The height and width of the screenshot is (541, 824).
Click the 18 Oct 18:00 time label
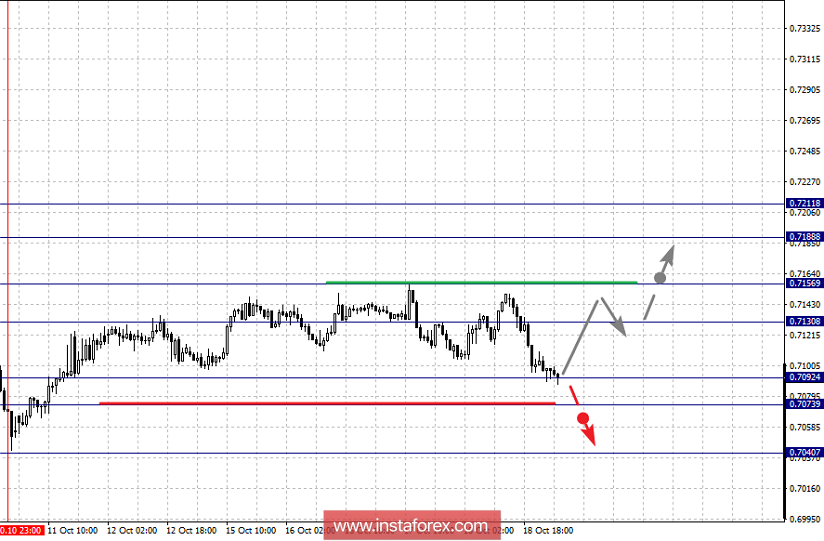[548, 530]
